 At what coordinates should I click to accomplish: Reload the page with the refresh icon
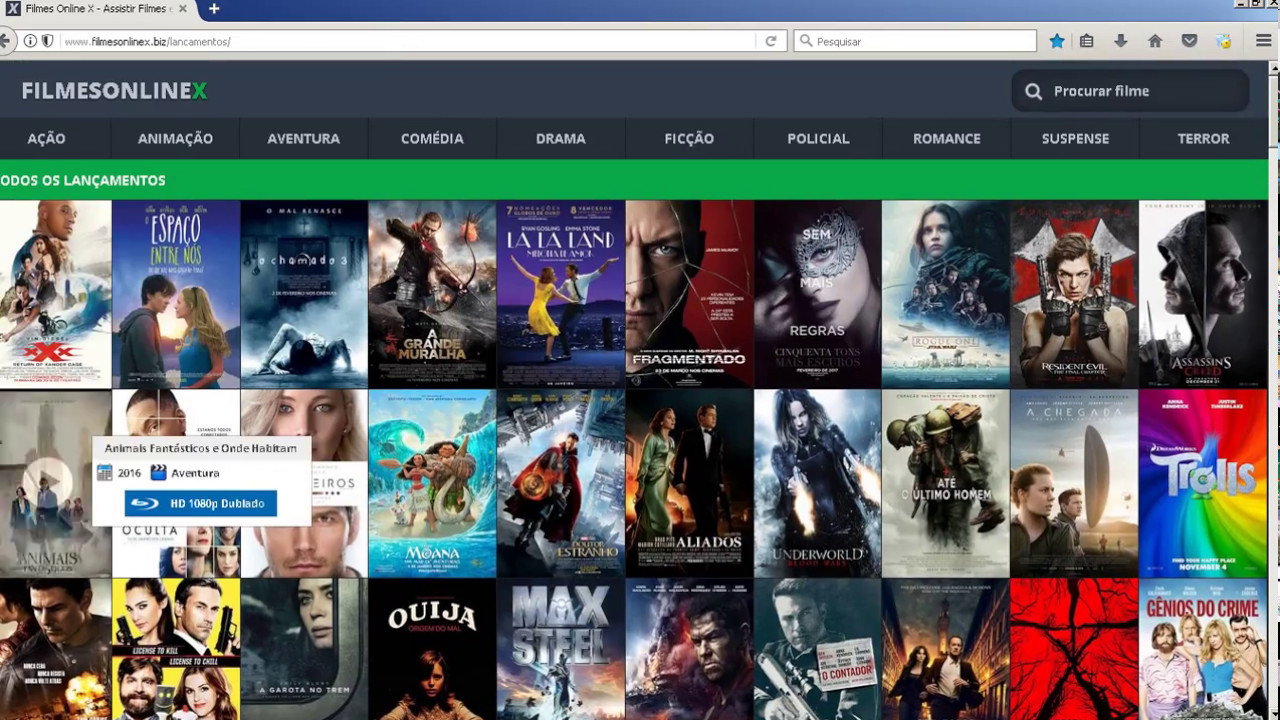[x=771, y=41]
